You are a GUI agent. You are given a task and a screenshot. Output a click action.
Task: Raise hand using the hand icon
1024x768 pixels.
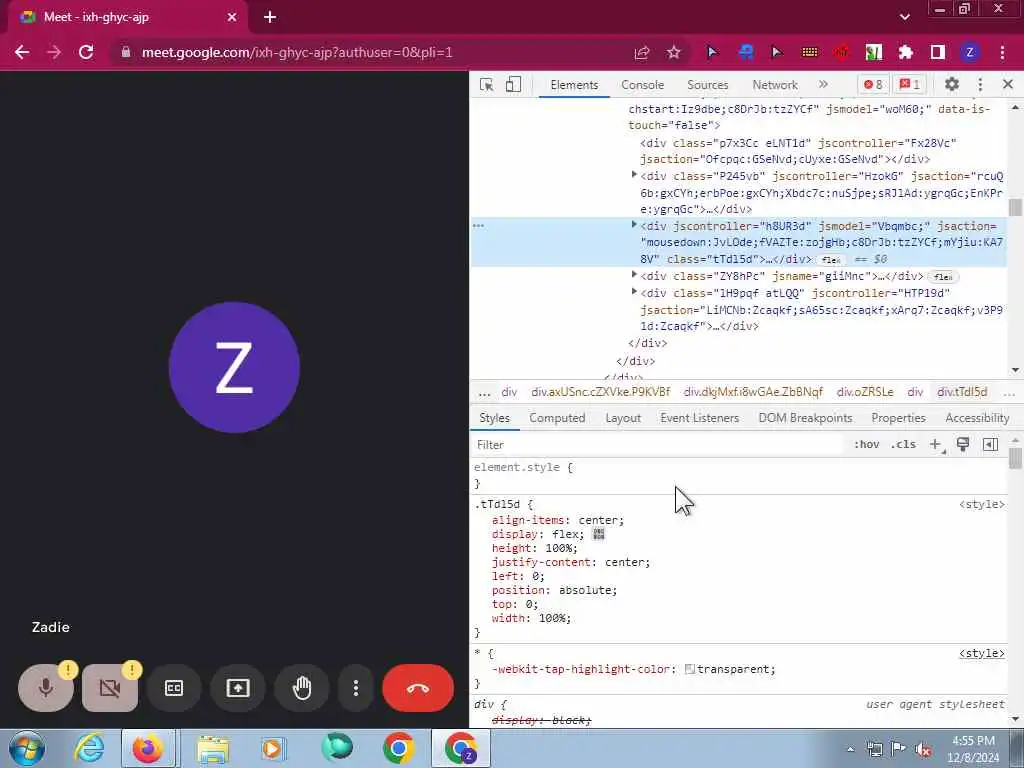(302, 688)
